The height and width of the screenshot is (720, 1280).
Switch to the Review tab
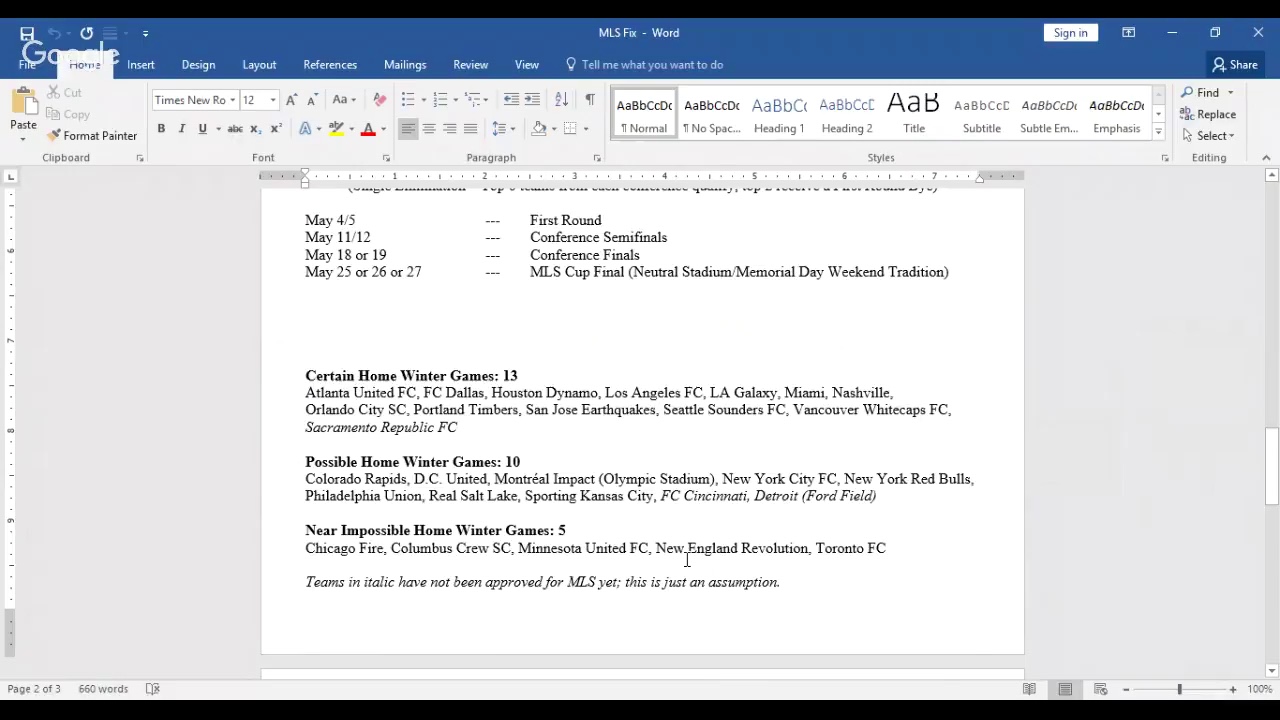(x=470, y=65)
